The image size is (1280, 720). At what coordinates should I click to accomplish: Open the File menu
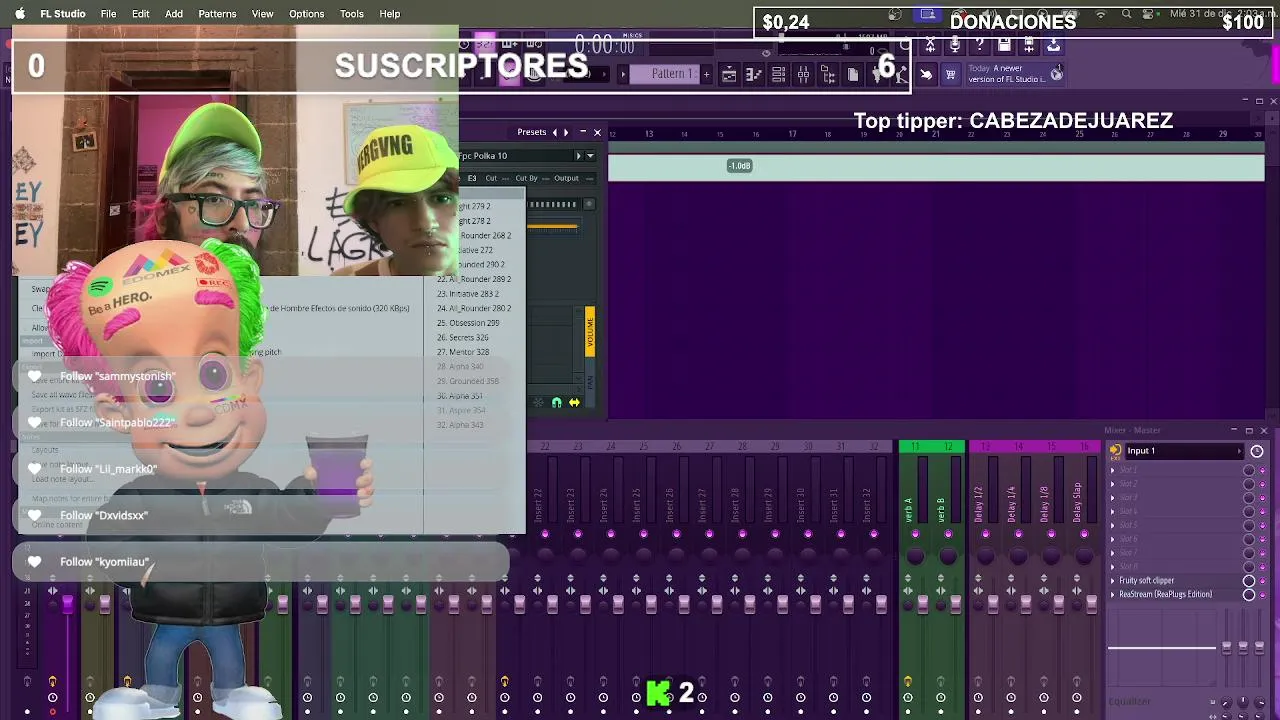tap(108, 14)
